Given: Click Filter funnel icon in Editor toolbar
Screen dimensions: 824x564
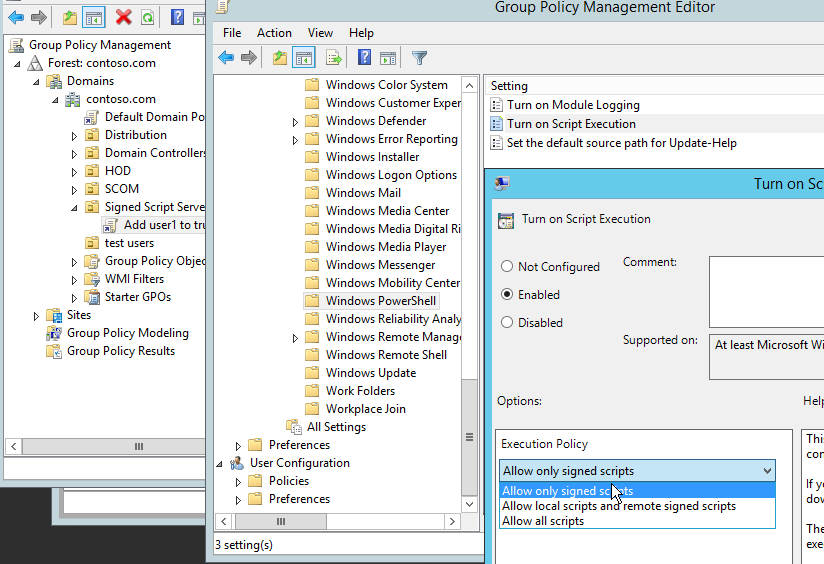Looking at the screenshot, I should [419, 57].
